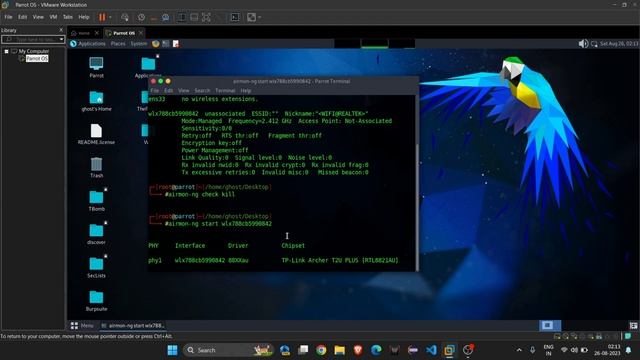Open the Parrot Menu button in bottom panel

[82, 325]
